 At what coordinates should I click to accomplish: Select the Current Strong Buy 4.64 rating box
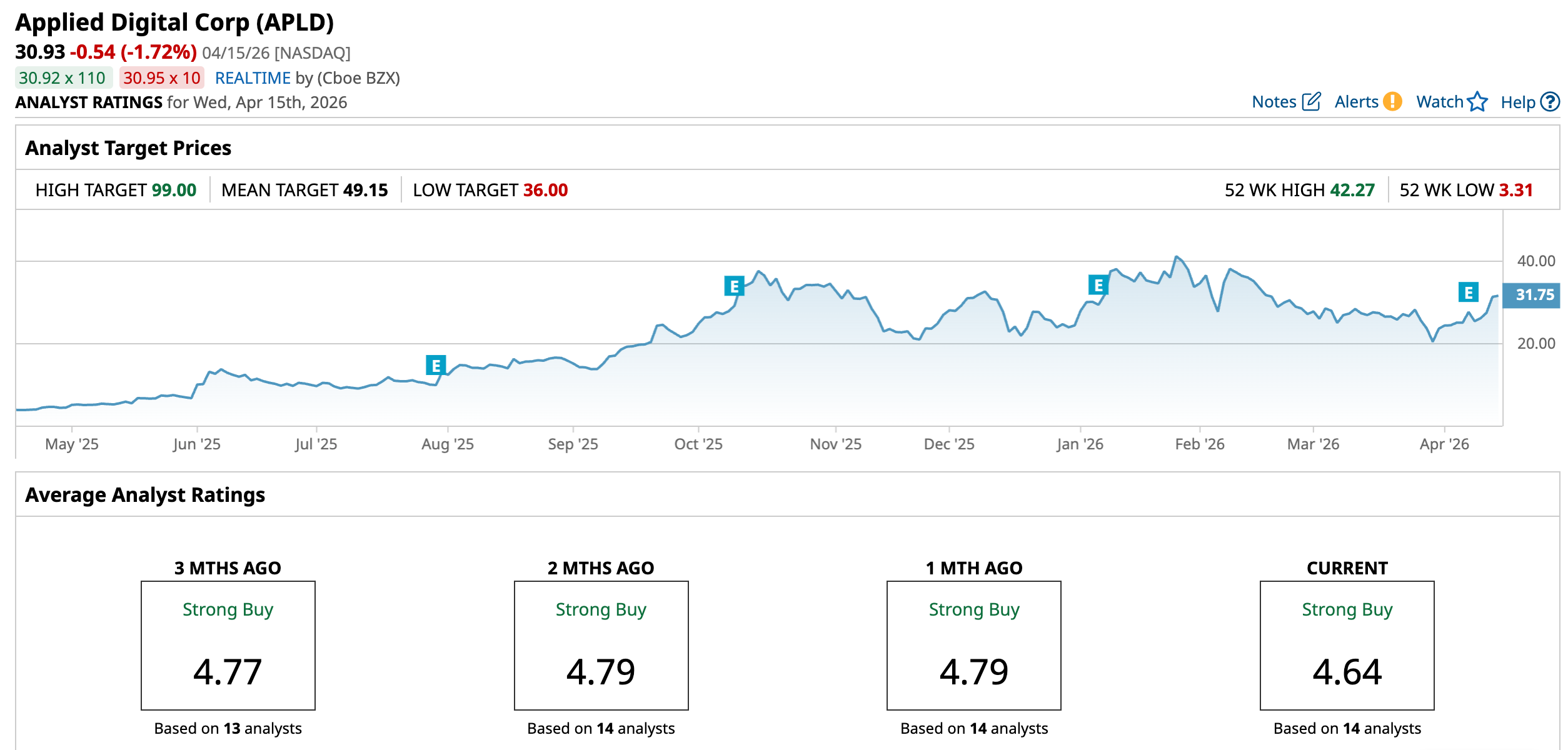click(1347, 645)
